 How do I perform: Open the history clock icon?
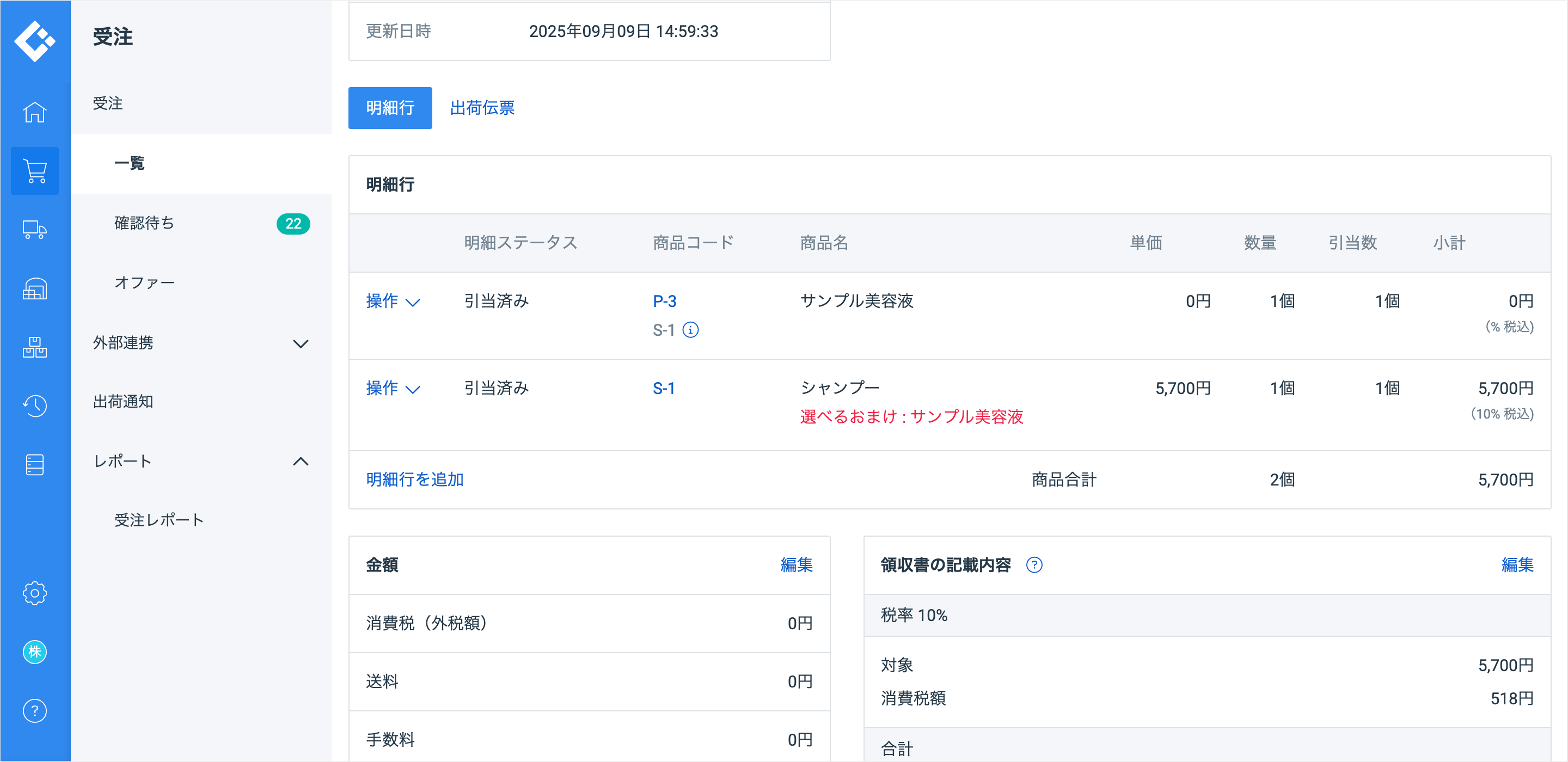[35, 405]
